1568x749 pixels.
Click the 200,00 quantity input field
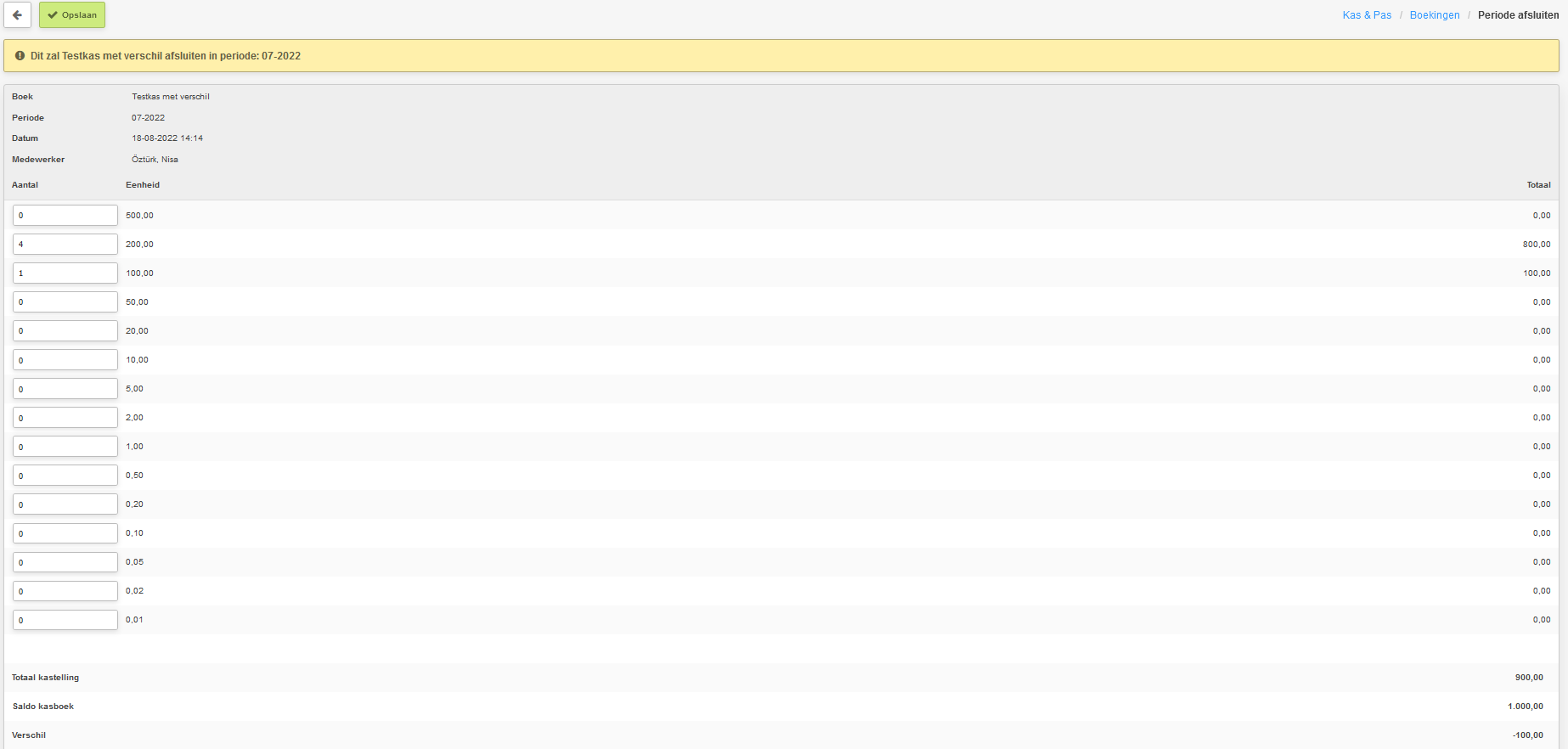click(65, 245)
